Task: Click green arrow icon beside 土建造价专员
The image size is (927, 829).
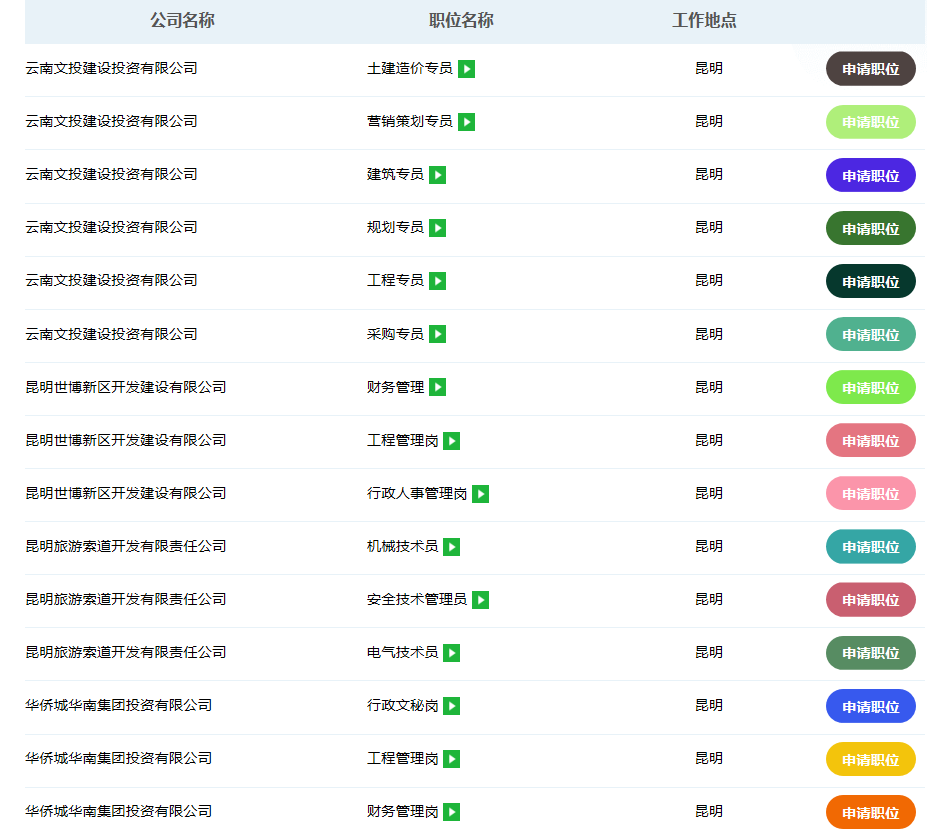Action: [466, 69]
